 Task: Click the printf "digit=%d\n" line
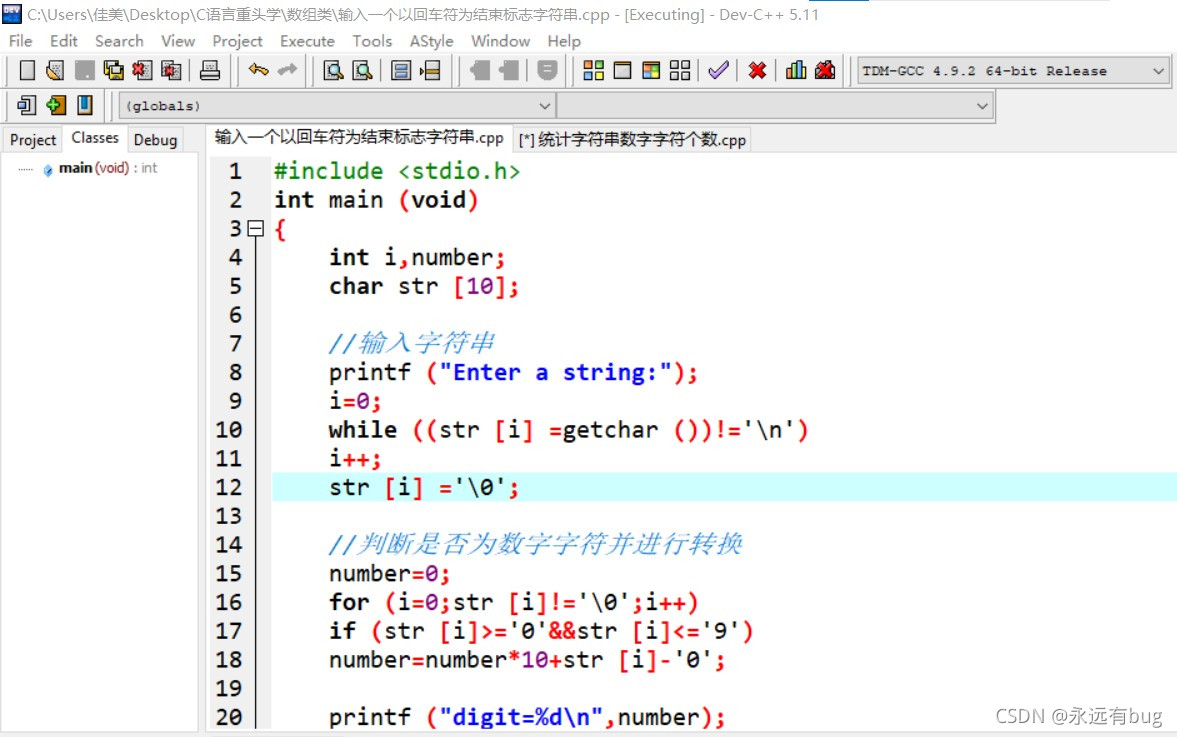click(527, 717)
